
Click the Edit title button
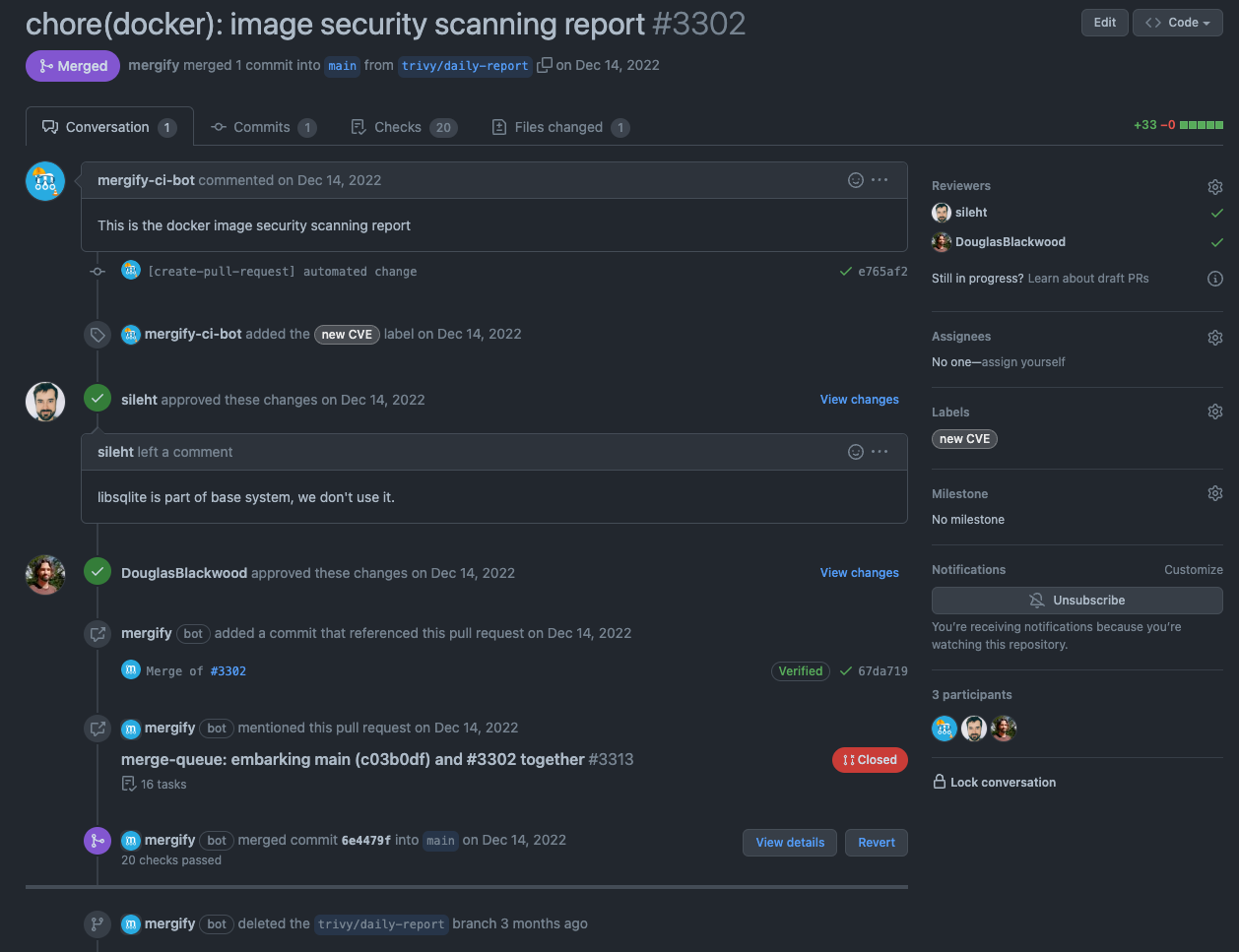tap(1105, 23)
